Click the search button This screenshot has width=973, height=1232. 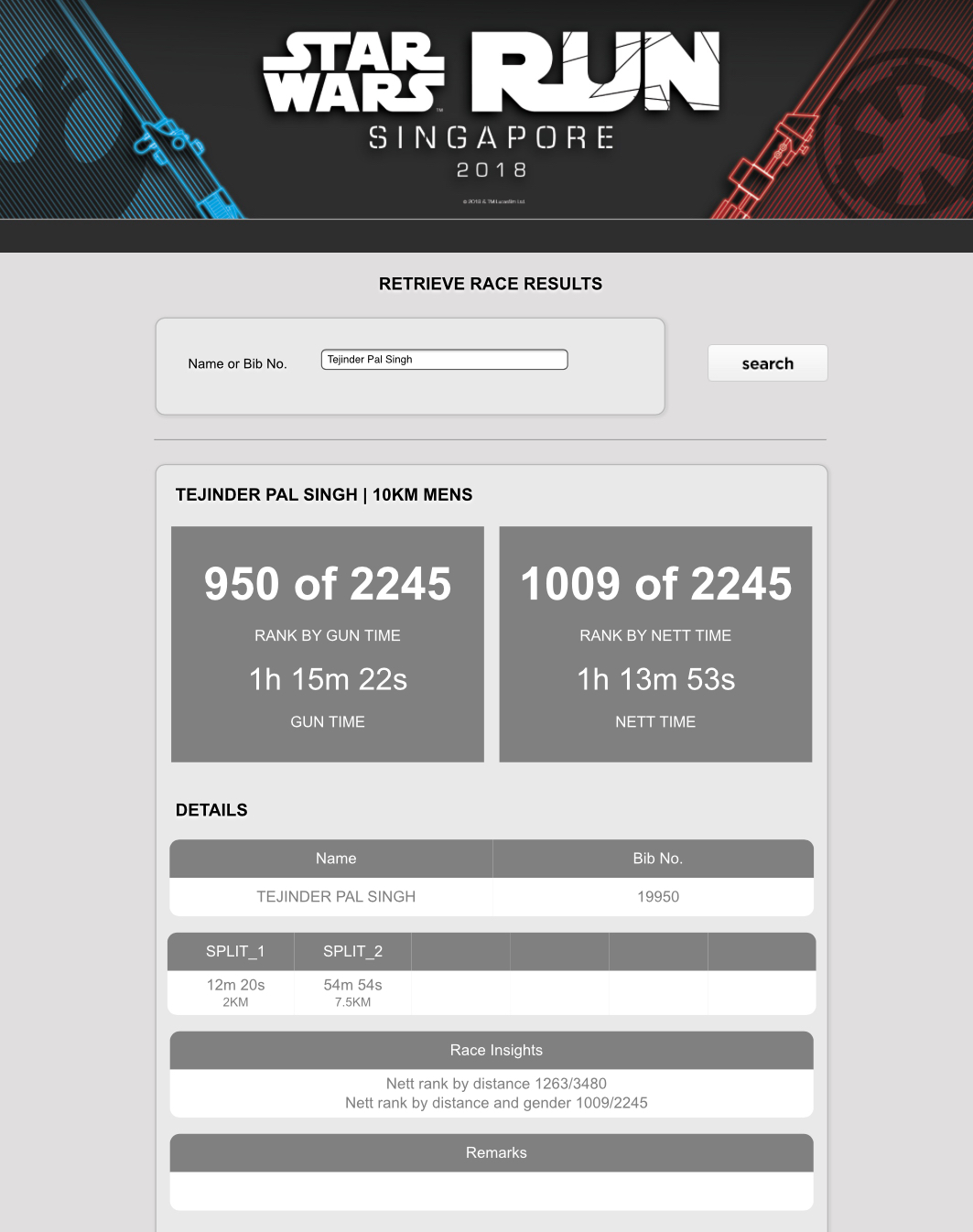point(768,363)
